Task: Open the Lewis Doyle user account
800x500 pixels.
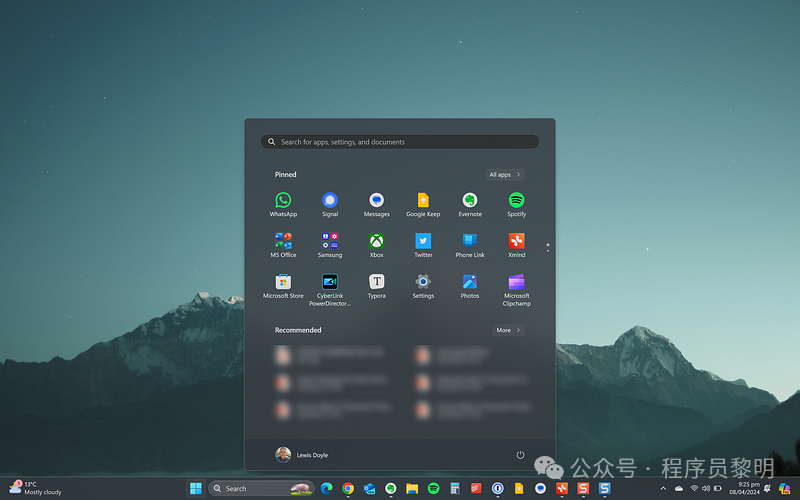Action: [x=302, y=455]
